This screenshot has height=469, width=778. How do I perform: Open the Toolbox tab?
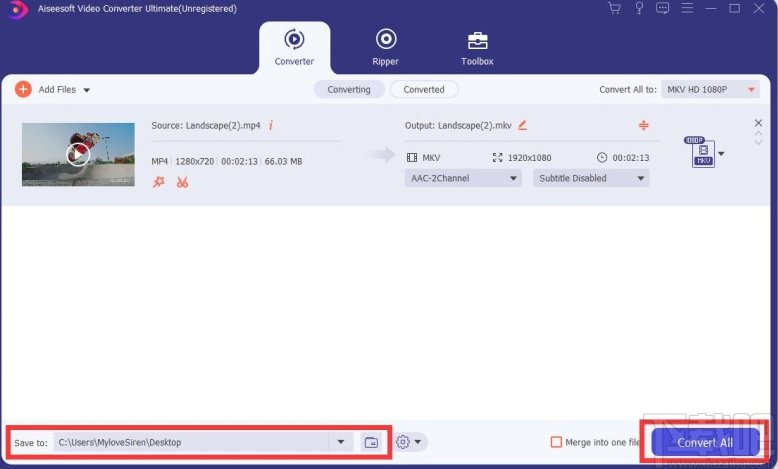(477, 48)
